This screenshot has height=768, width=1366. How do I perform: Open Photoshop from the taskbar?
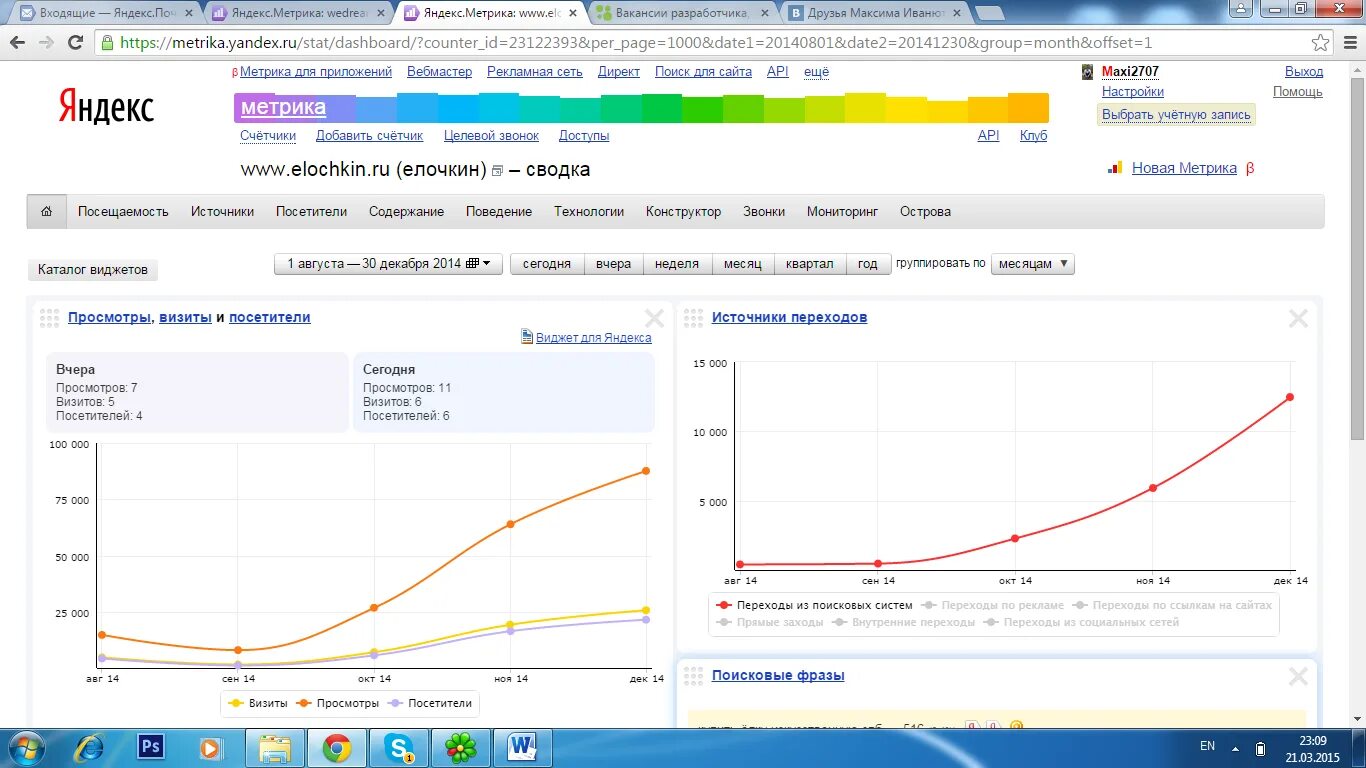point(151,746)
